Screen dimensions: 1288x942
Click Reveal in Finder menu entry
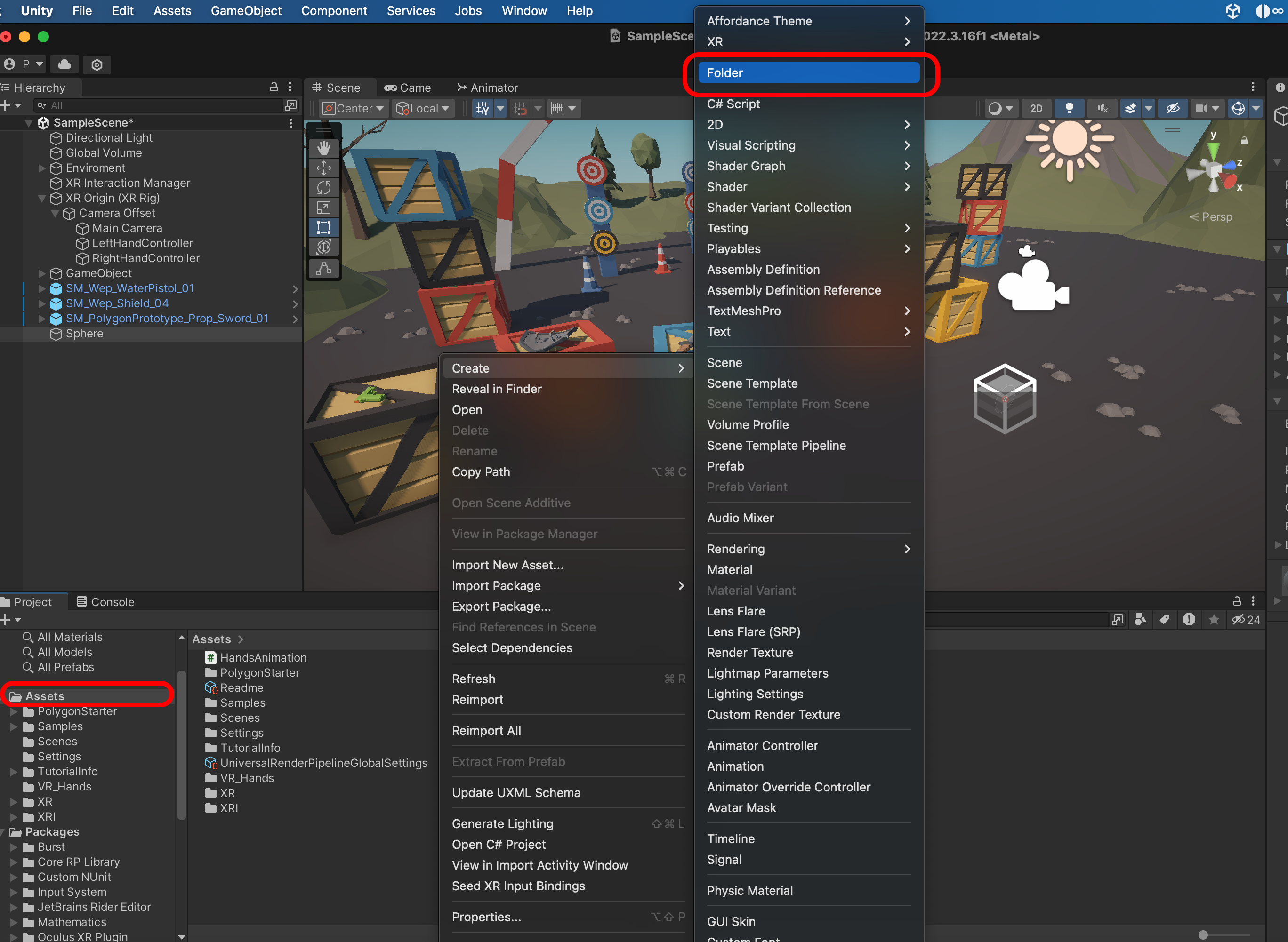point(496,390)
